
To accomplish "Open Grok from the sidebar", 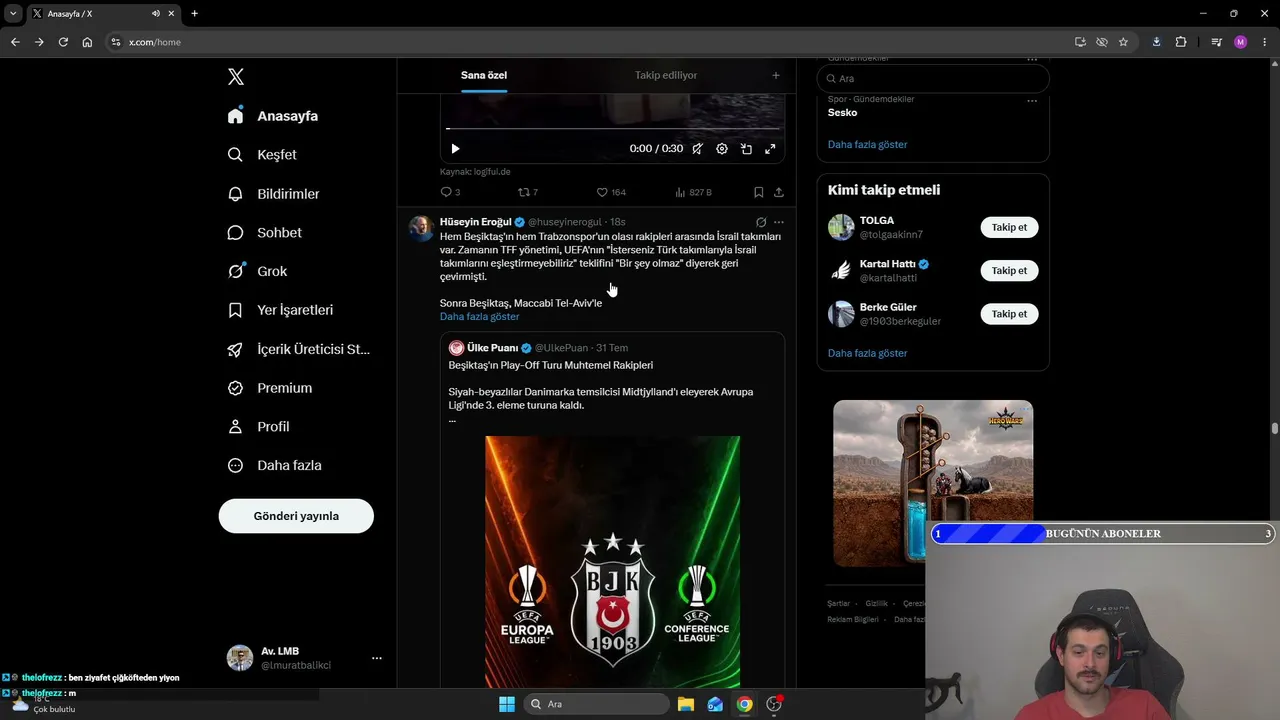I will point(257,271).
